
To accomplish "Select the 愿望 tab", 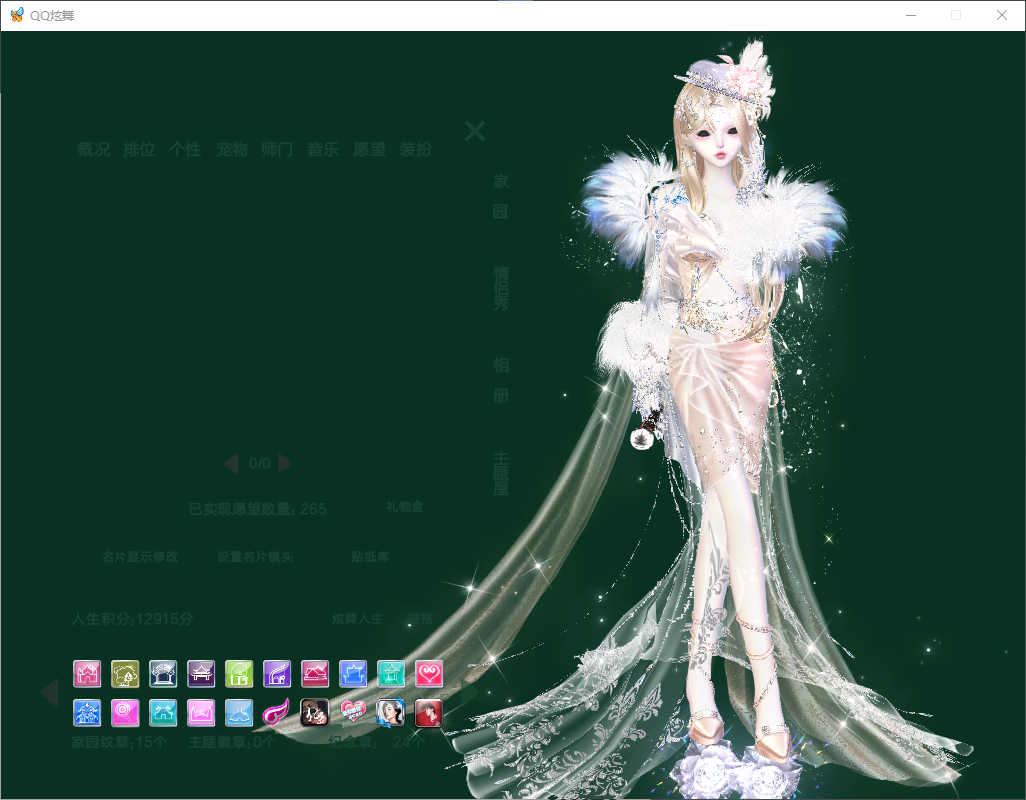I will (x=369, y=150).
